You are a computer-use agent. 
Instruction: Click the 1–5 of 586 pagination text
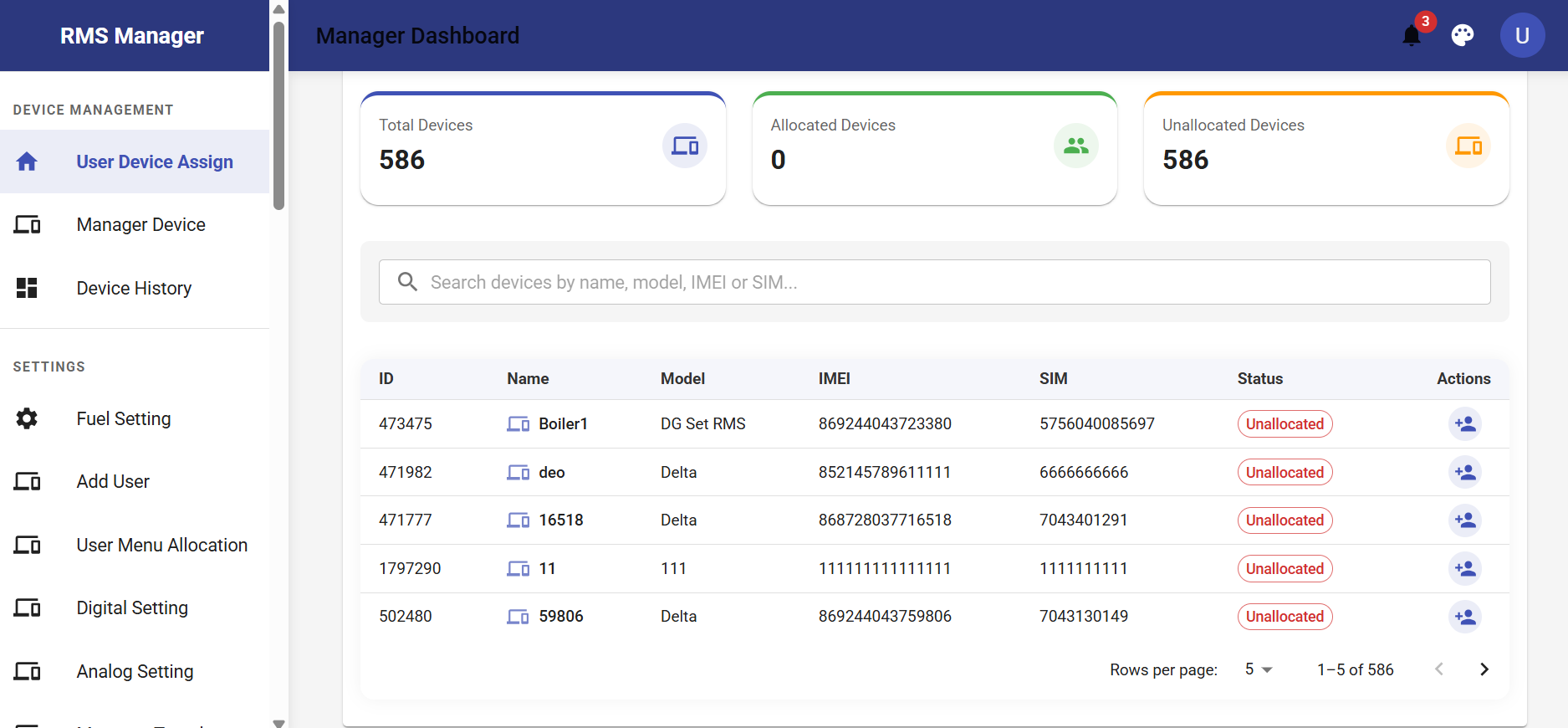(x=1355, y=669)
